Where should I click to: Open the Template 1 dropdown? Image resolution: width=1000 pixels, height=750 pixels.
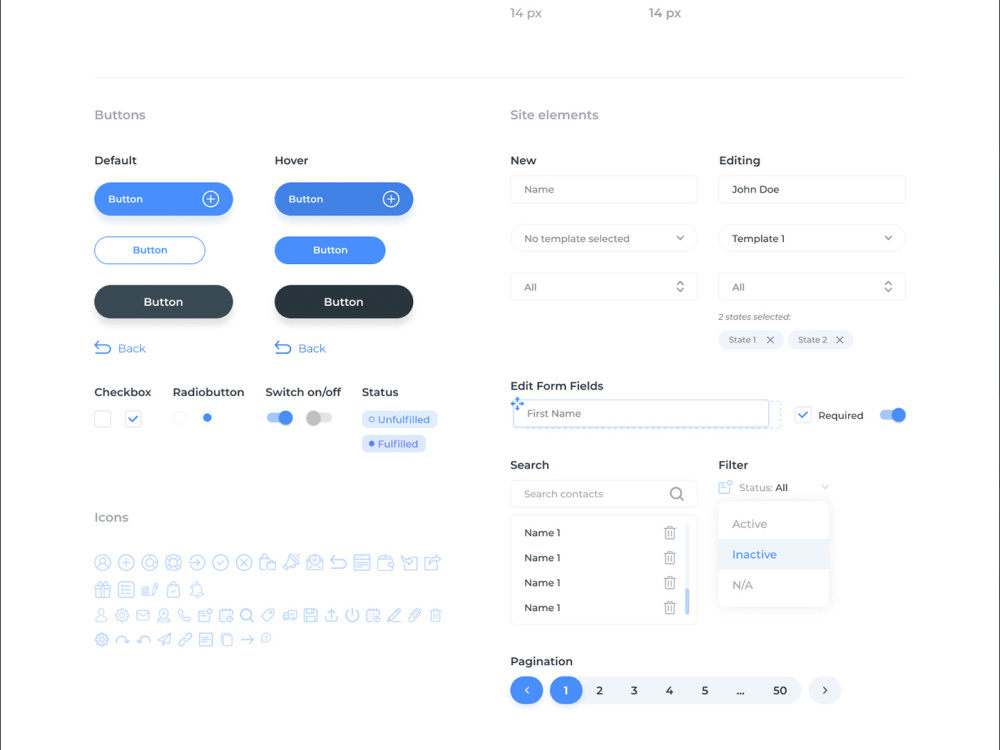pos(811,238)
